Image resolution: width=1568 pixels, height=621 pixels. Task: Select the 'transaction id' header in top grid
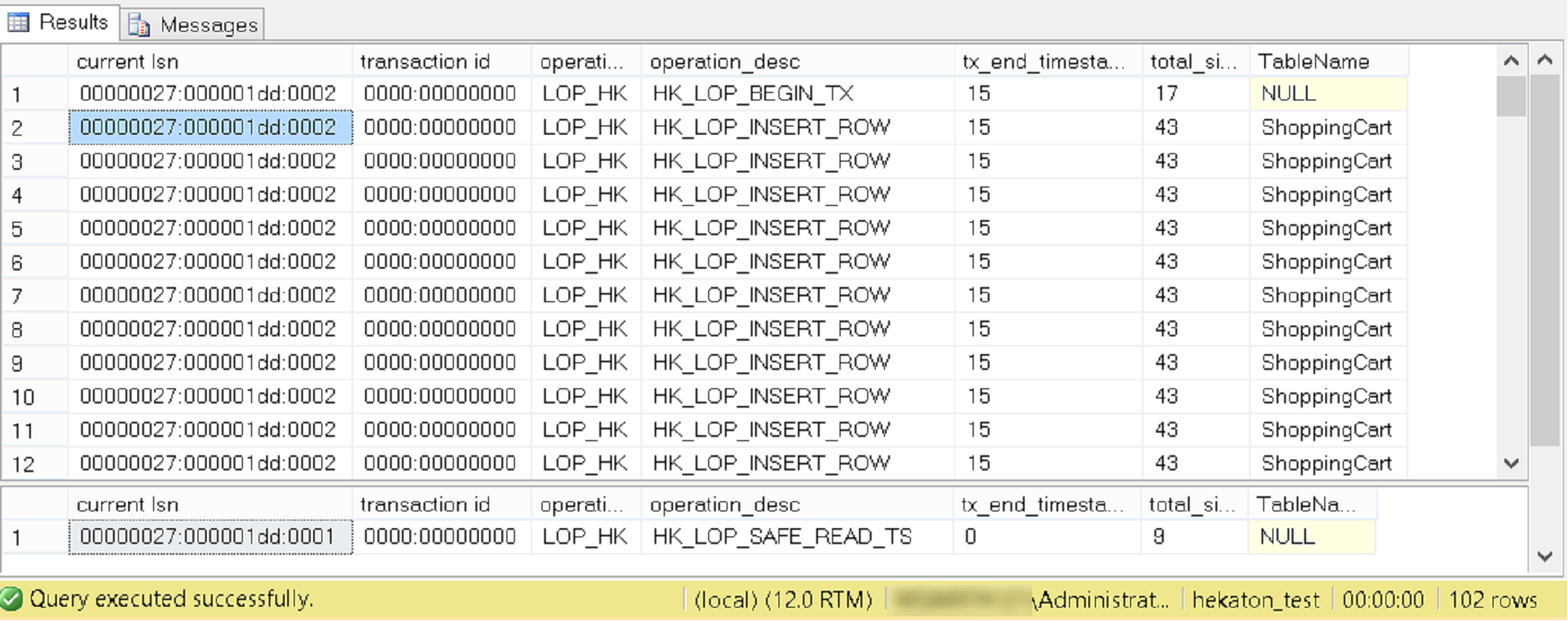(x=441, y=61)
